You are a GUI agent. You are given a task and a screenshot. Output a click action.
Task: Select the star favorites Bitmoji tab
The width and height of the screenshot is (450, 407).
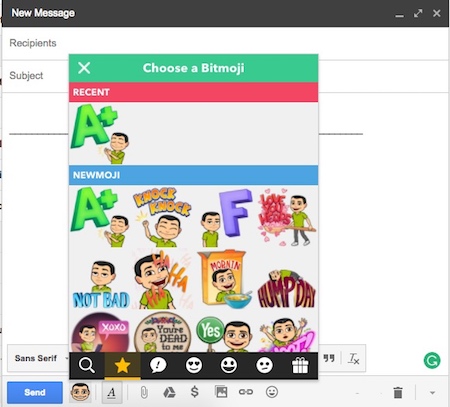coord(122,366)
